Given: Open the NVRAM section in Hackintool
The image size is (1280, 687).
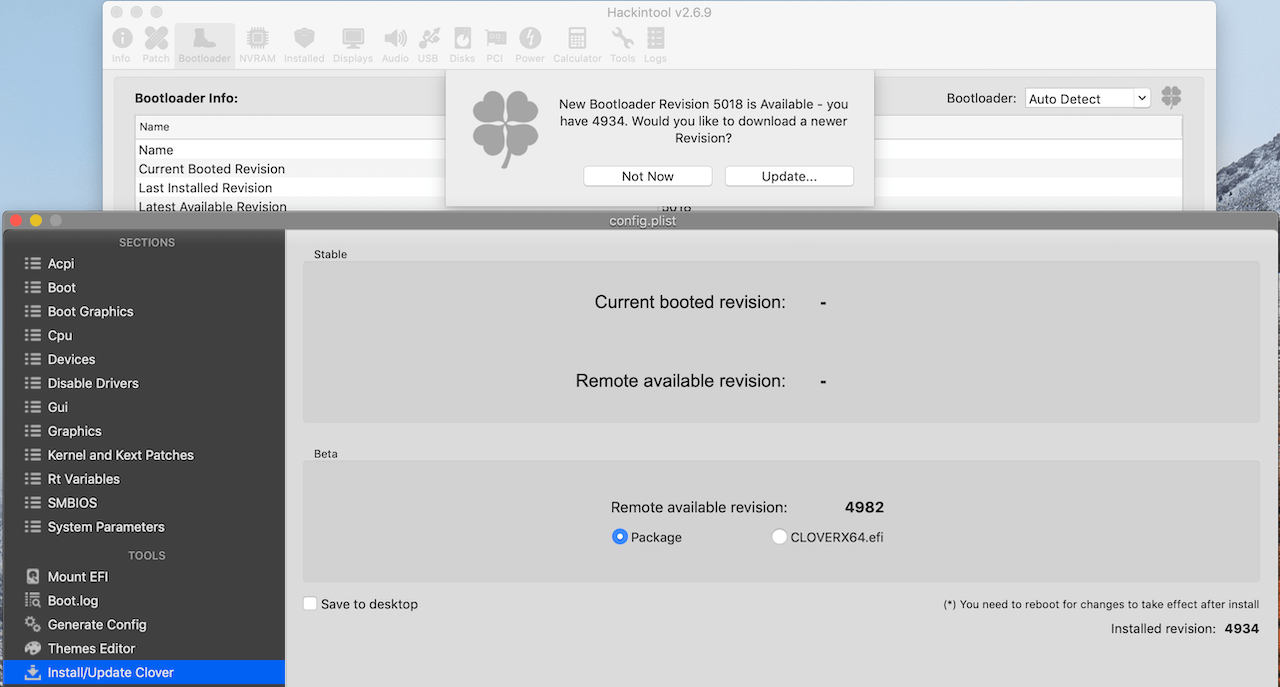Looking at the screenshot, I should click(x=257, y=45).
